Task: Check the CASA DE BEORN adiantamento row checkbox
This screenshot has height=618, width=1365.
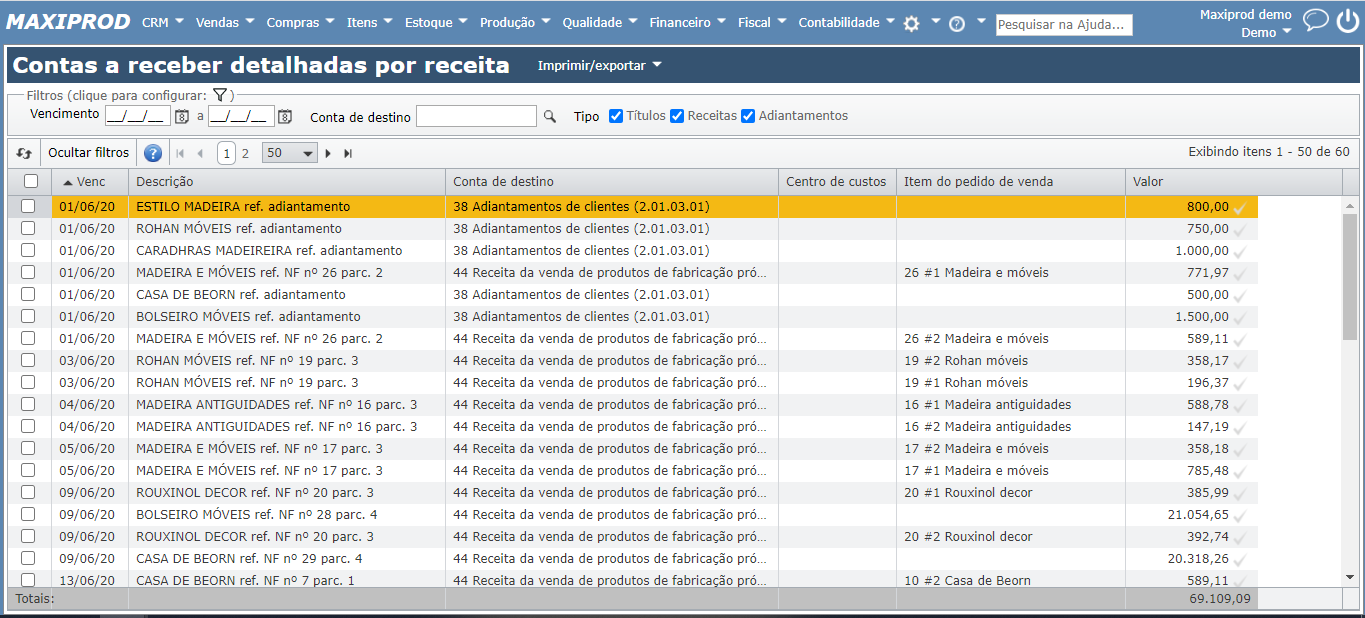Action: [x=28, y=294]
